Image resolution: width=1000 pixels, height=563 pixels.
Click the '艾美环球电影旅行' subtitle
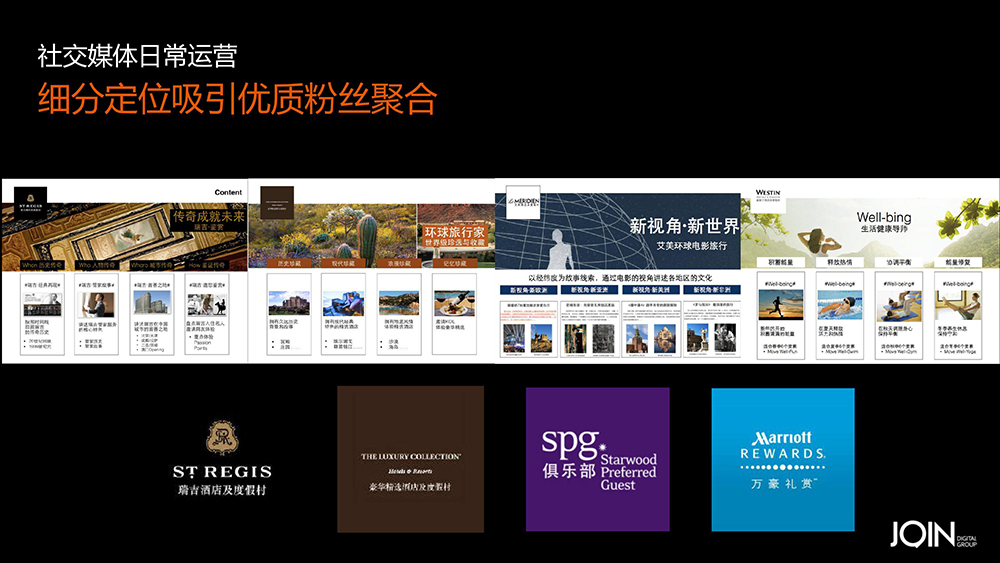(x=691, y=245)
